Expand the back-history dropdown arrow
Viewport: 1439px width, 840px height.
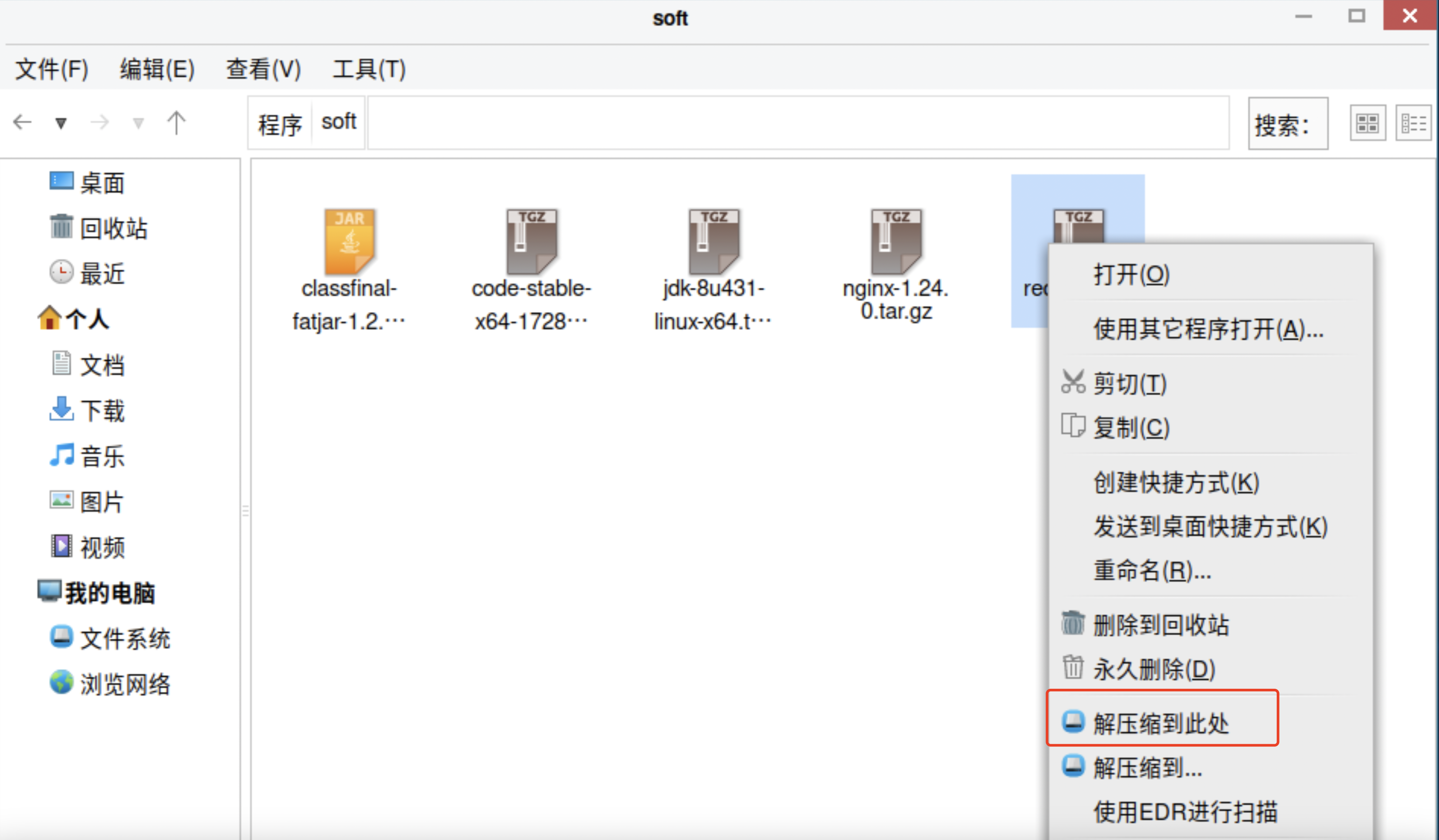(61, 123)
